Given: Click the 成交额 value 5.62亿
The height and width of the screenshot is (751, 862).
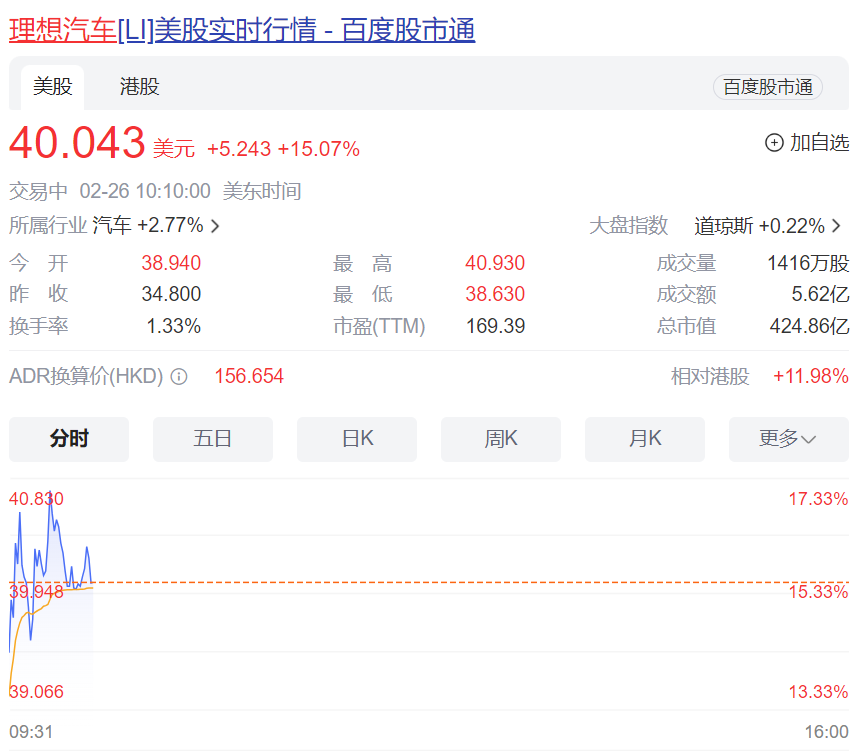Looking at the screenshot, I should pyautogui.click(x=821, y=294).
